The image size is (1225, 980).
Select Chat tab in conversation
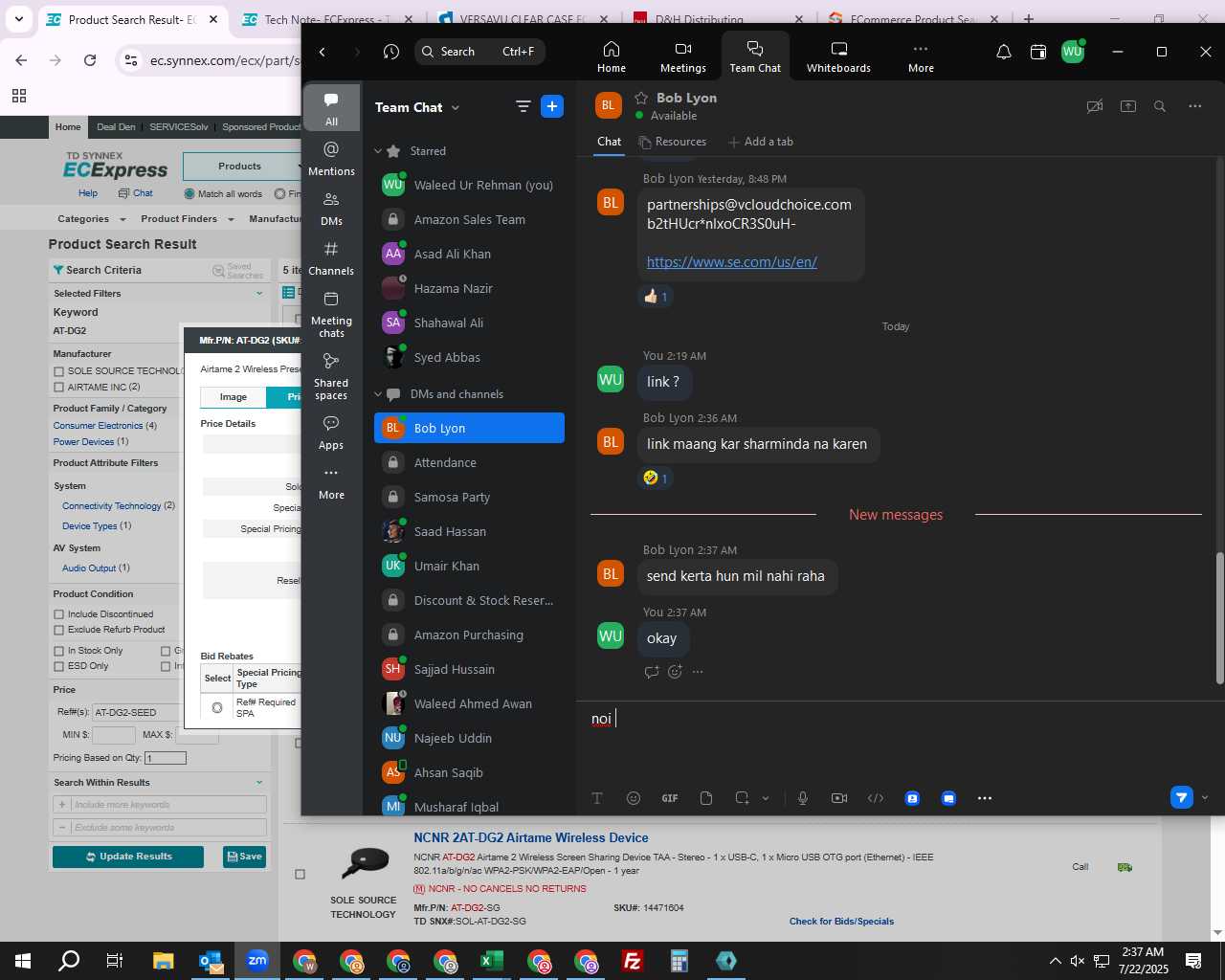(x=610, y=142)
